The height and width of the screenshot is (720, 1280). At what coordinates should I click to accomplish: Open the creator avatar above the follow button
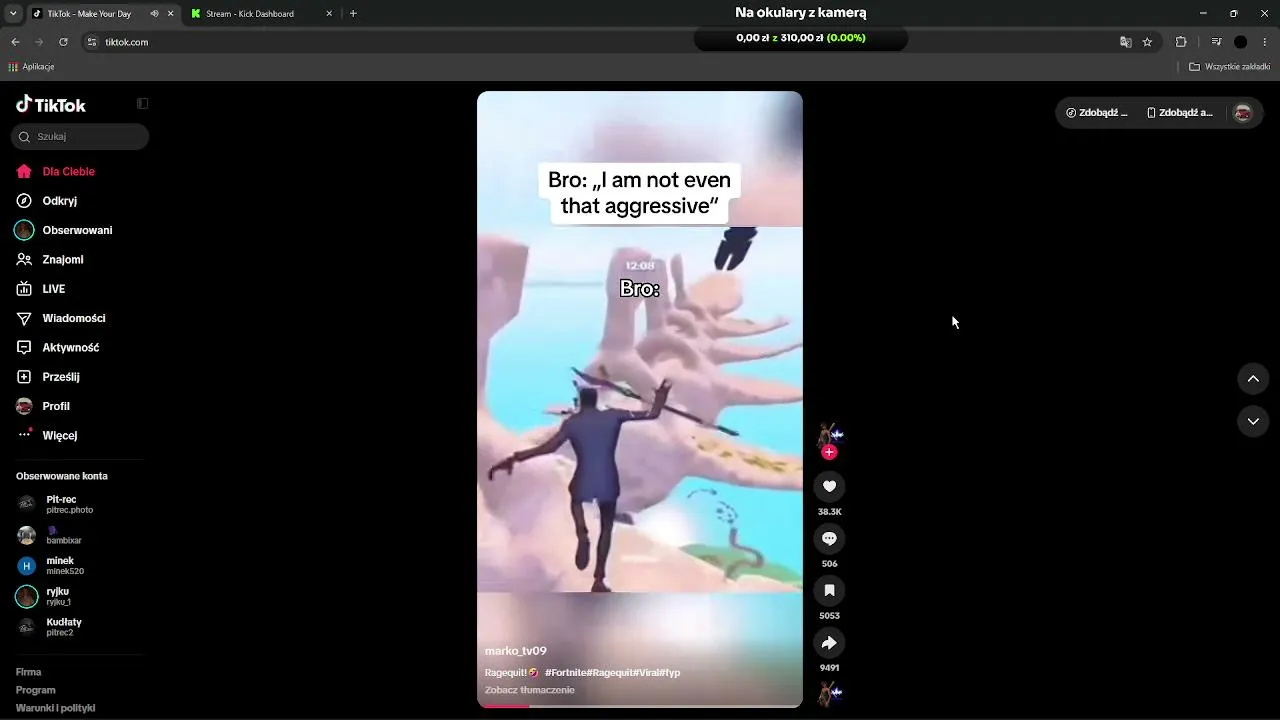(x=829, y=433)
